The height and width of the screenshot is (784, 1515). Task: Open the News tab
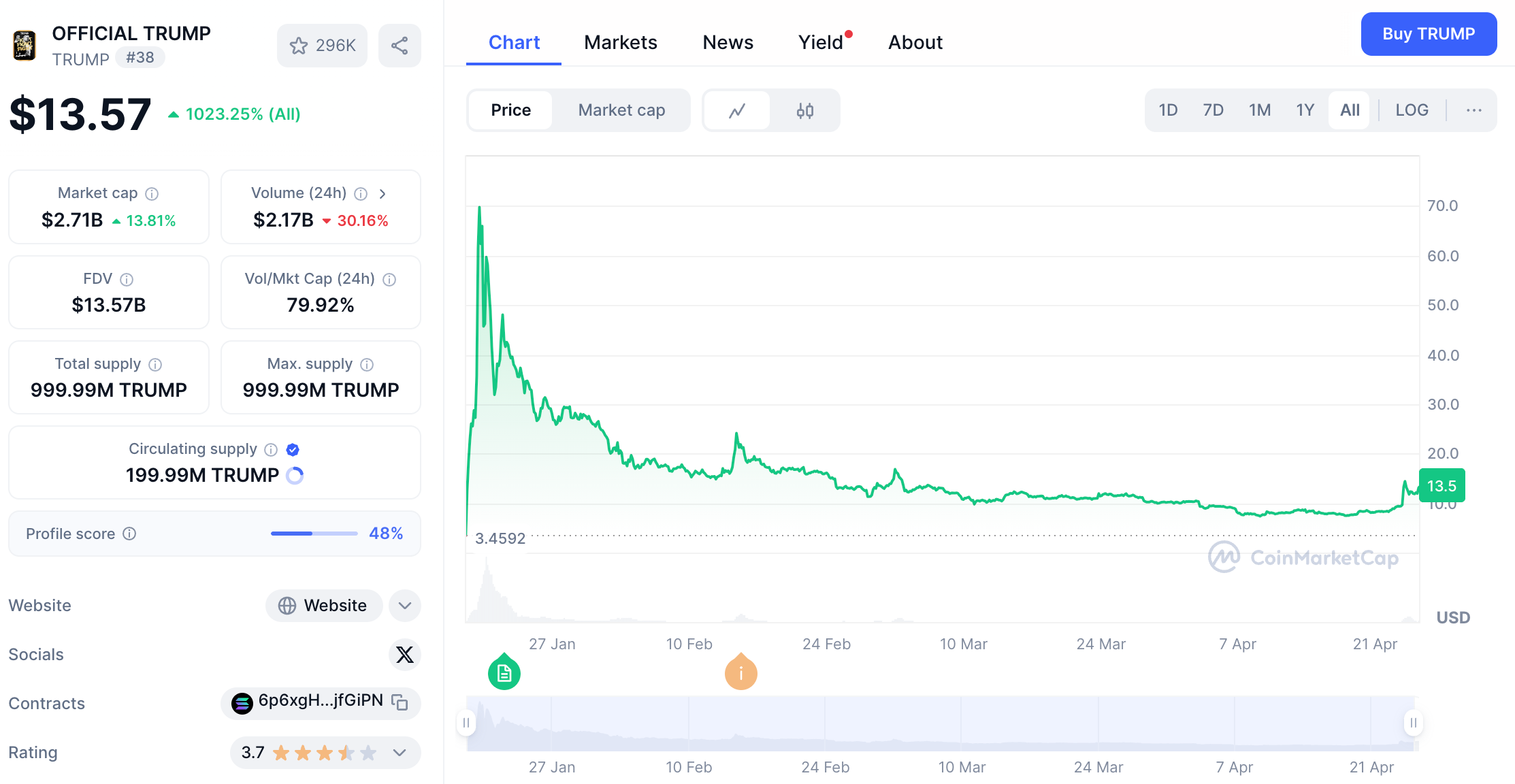[x=728, y=42]
